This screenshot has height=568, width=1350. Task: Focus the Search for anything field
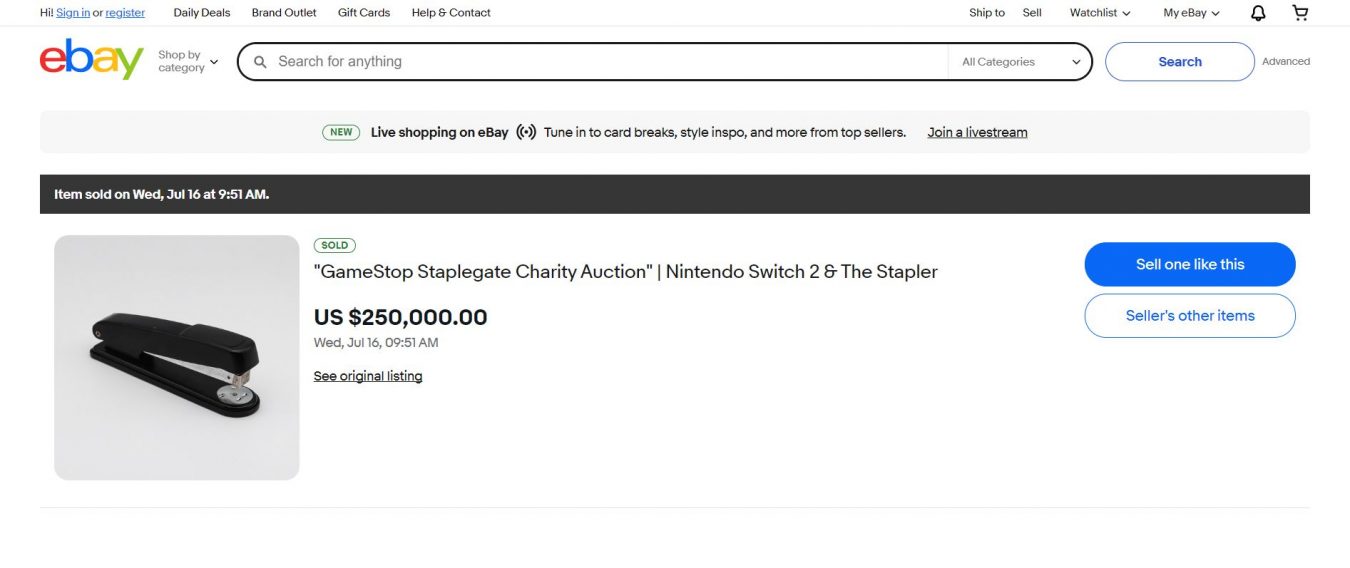(x=610, y=62)
